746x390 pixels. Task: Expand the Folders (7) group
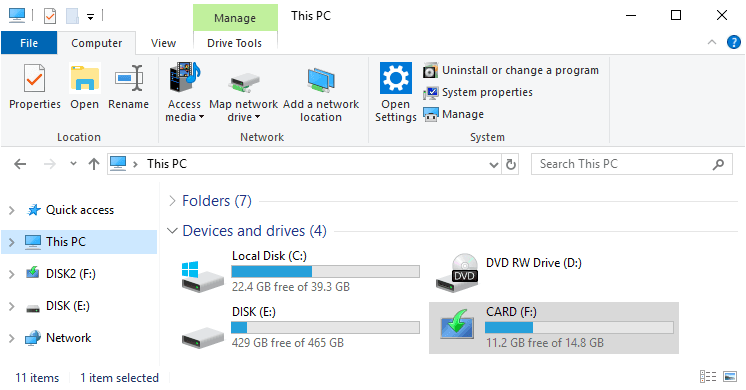click(172, 201)
